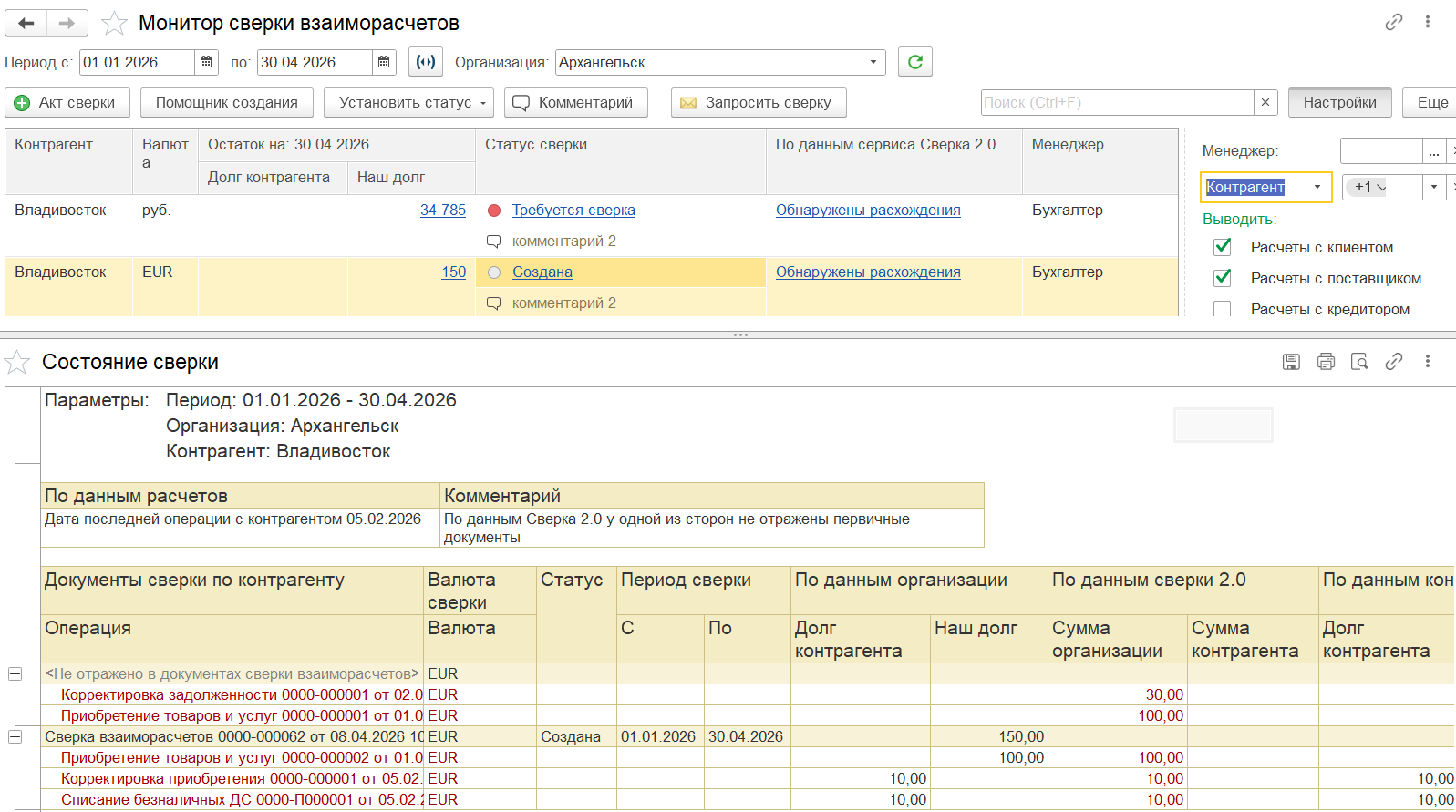Screen dimensions: 1456x812
Task: Add Монитор сверки to favorites star
Action: pos(114,23)
